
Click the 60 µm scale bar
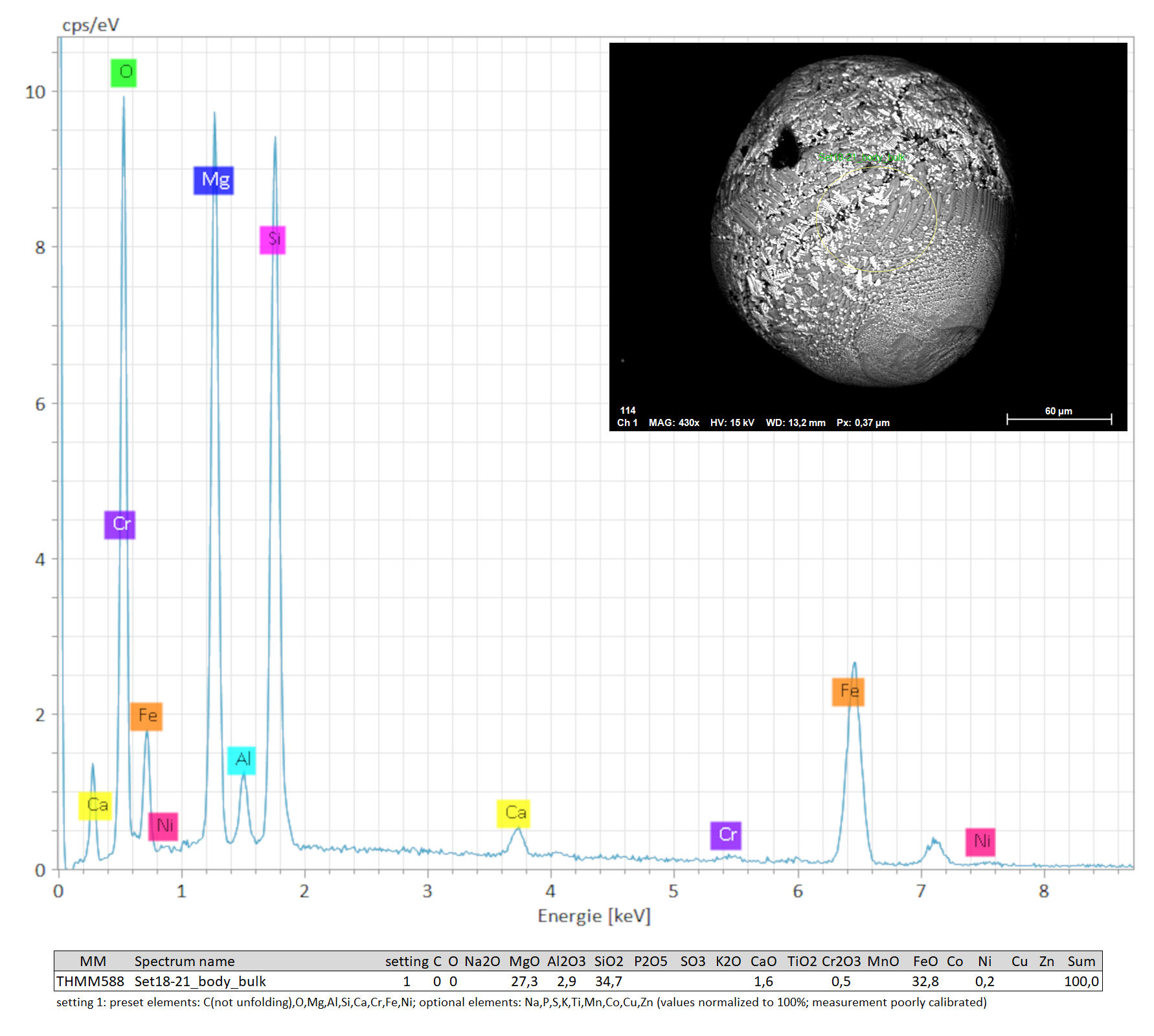(1059, 418)
